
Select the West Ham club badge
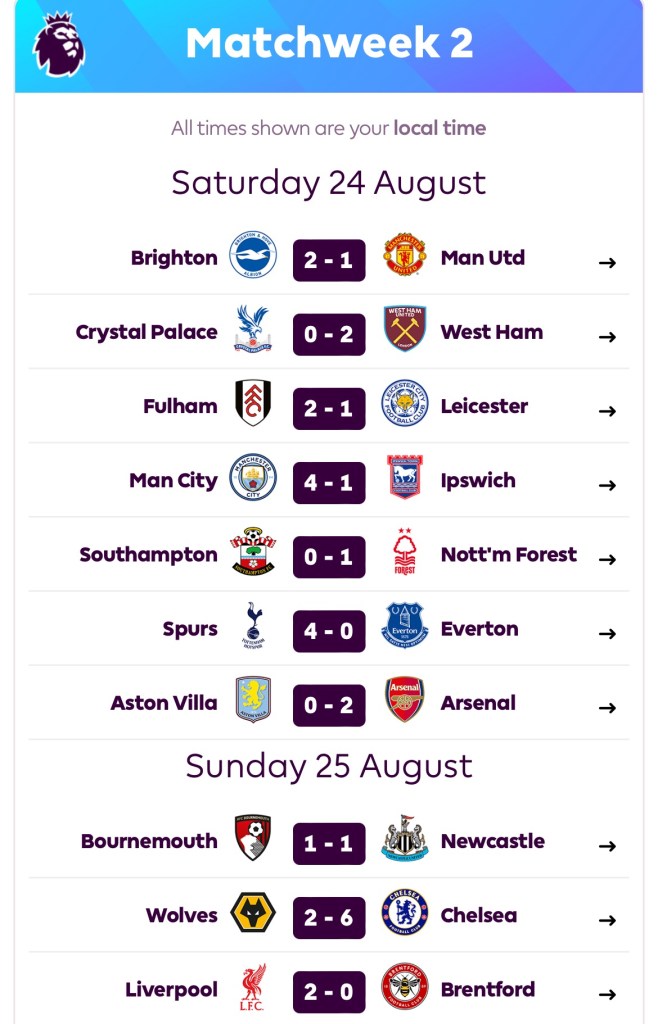click(x=405, y=332)
